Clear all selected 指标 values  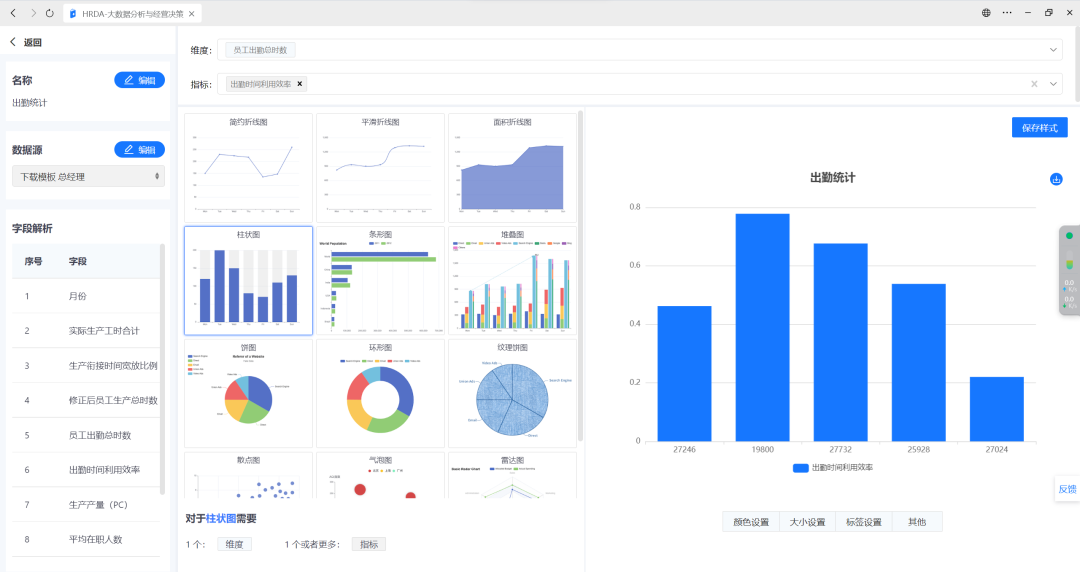click(1034, 84)
